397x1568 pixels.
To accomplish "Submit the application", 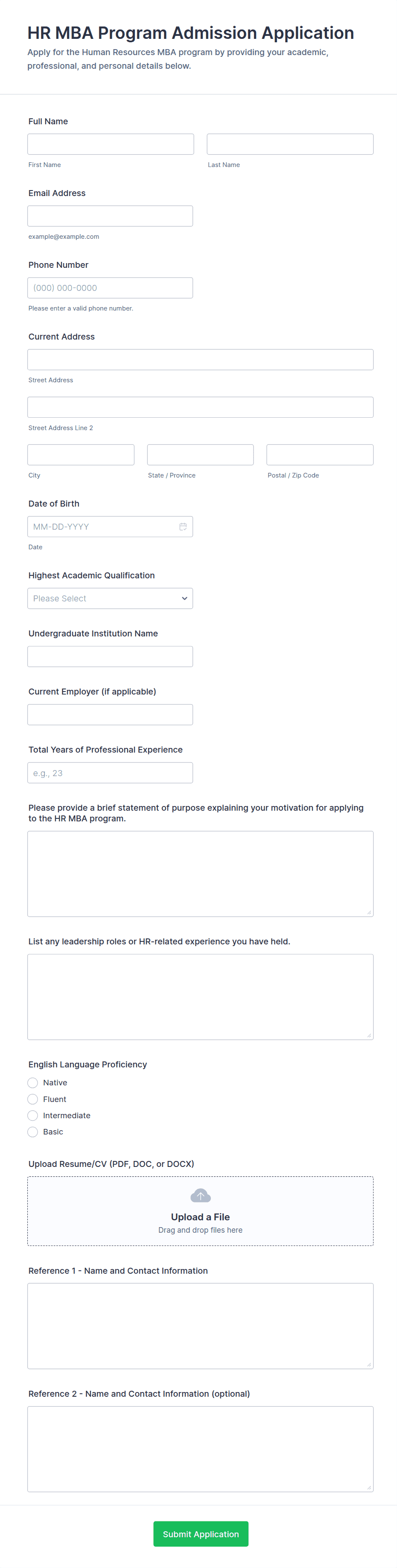I will click(201, 1534).
